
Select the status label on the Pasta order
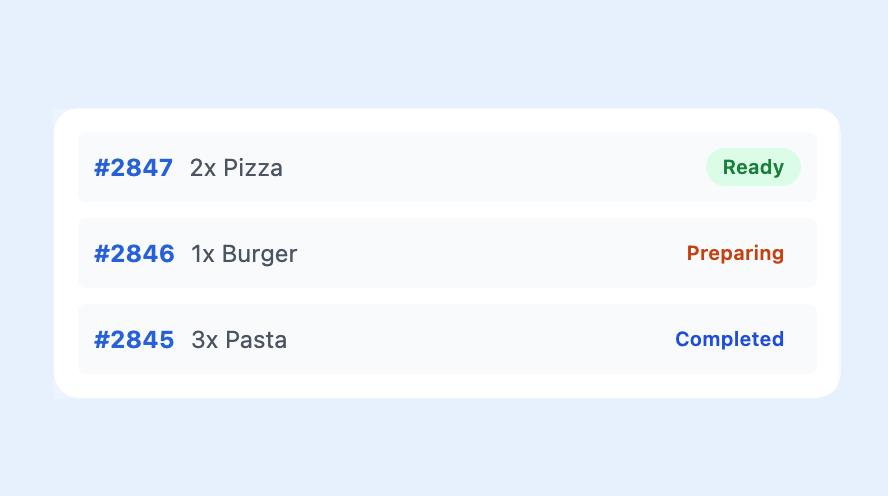click(729, 339)
